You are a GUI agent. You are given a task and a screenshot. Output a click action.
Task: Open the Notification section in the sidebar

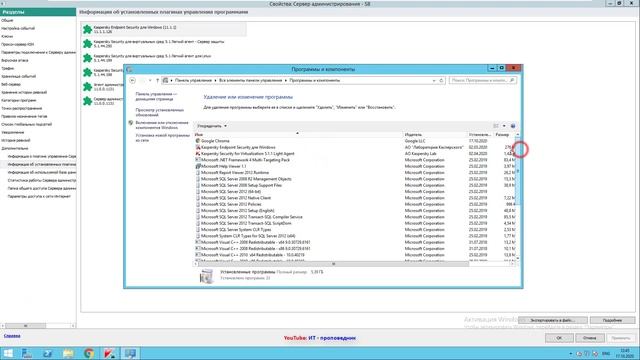tap(13, 132)
